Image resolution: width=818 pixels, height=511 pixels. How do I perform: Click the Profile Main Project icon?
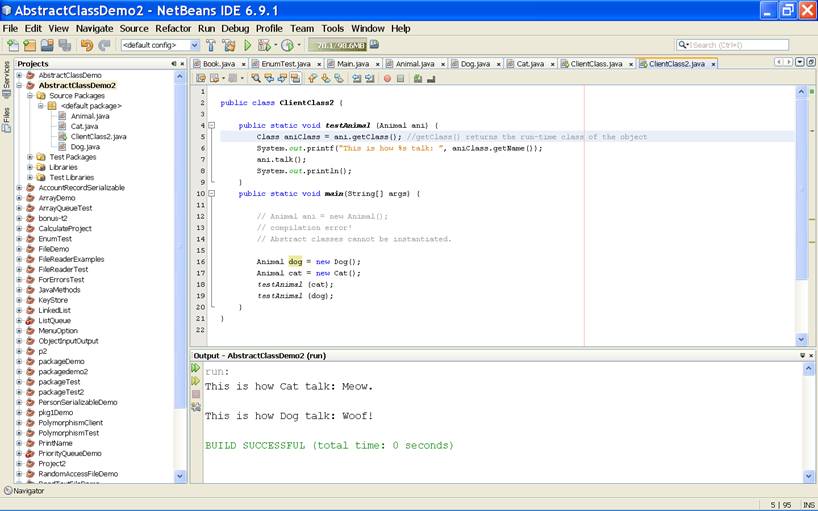(286, 45)
